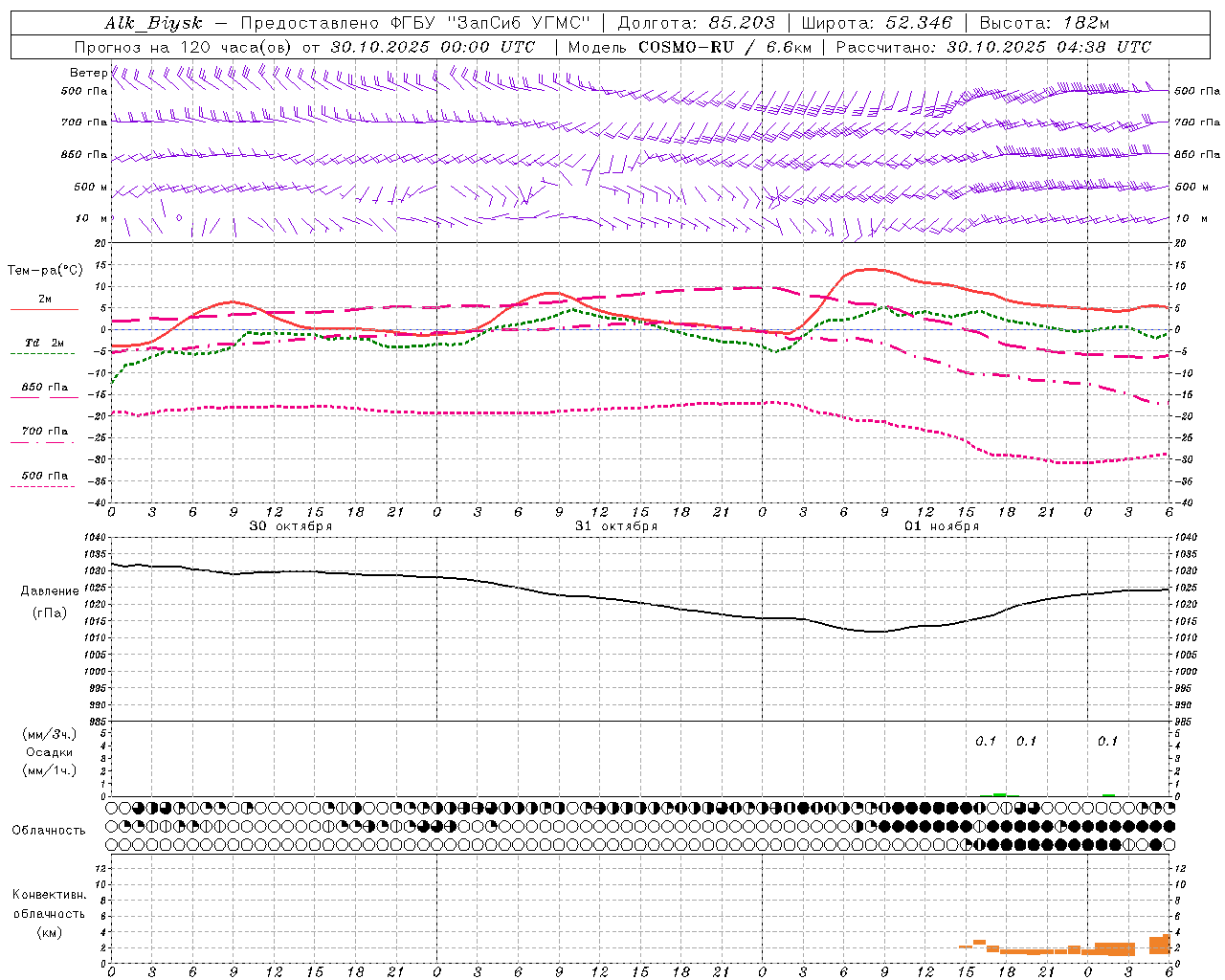This screenshot has height=980, width=1225.
Task: Click the "(км)" unit under convective cloudiness
Action: point(49,932)
